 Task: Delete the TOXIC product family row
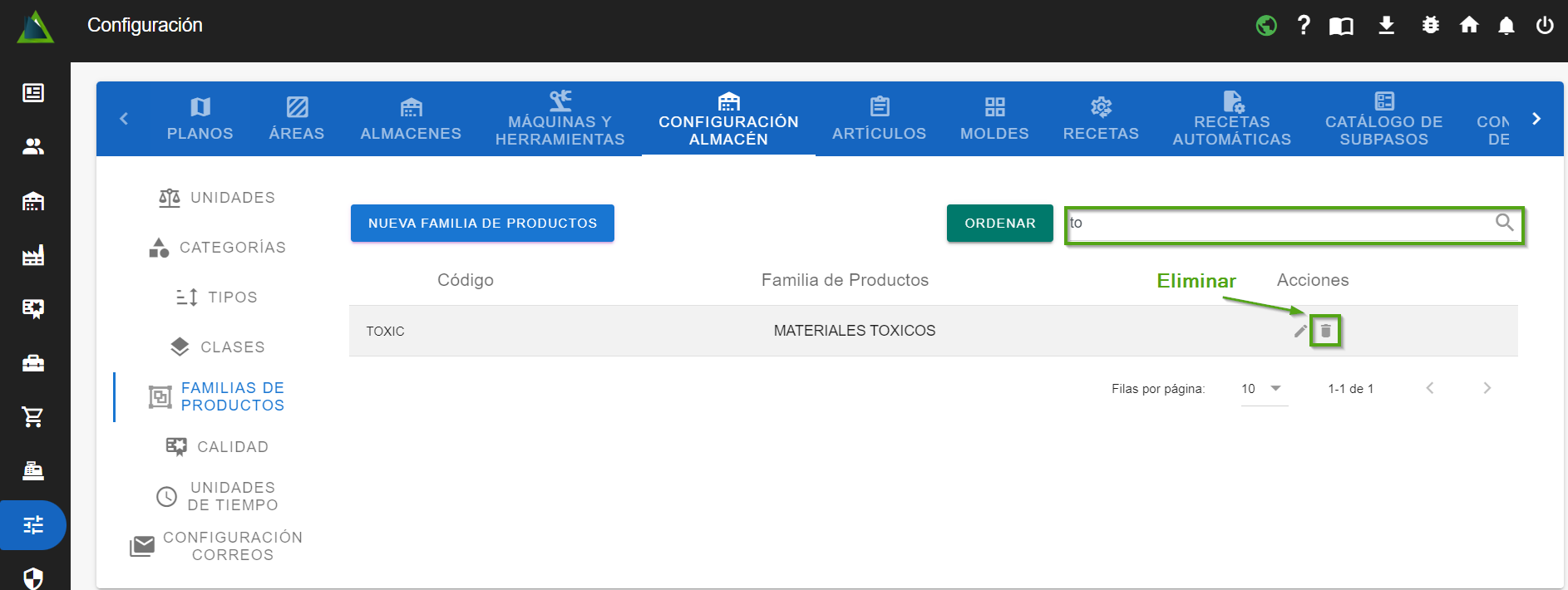coord(1325,331)
